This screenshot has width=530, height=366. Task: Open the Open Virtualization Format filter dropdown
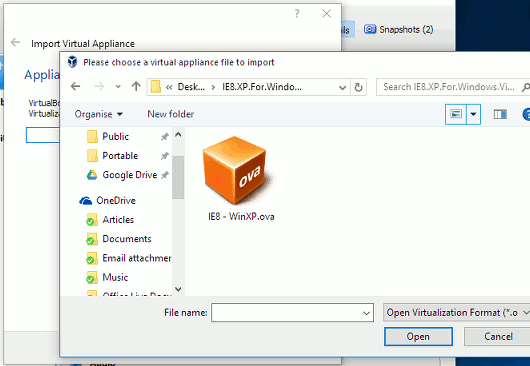456,313
